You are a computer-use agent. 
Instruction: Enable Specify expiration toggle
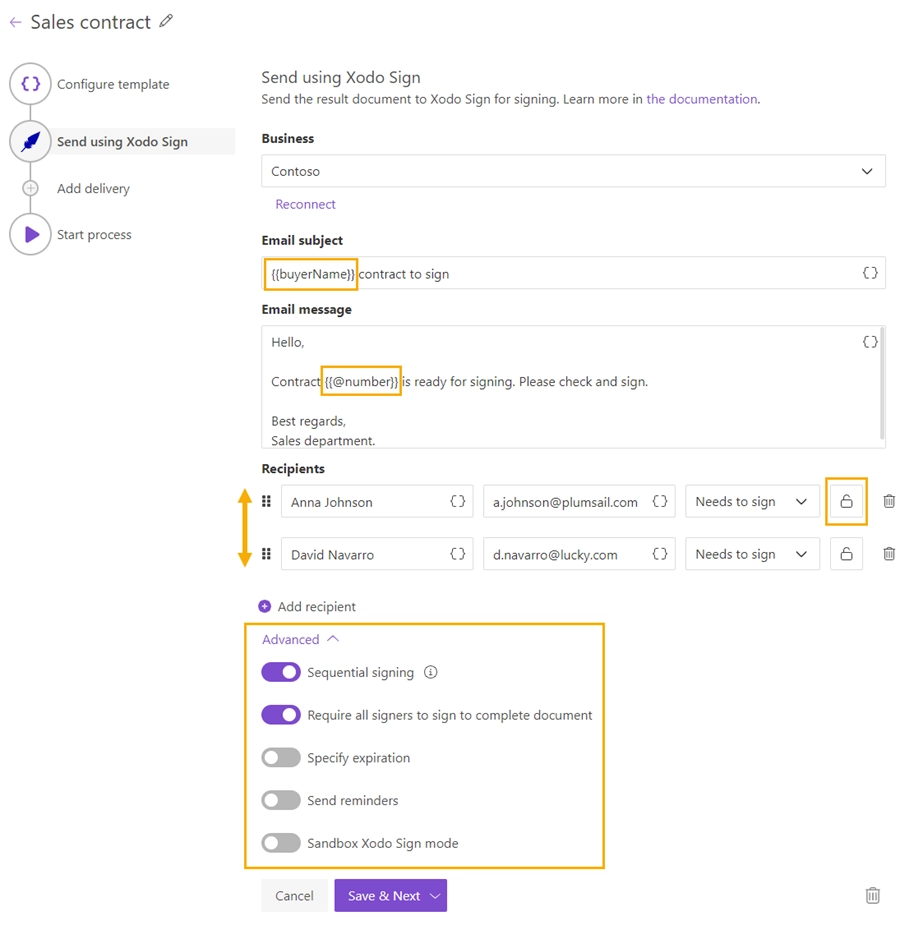point(281,758)
